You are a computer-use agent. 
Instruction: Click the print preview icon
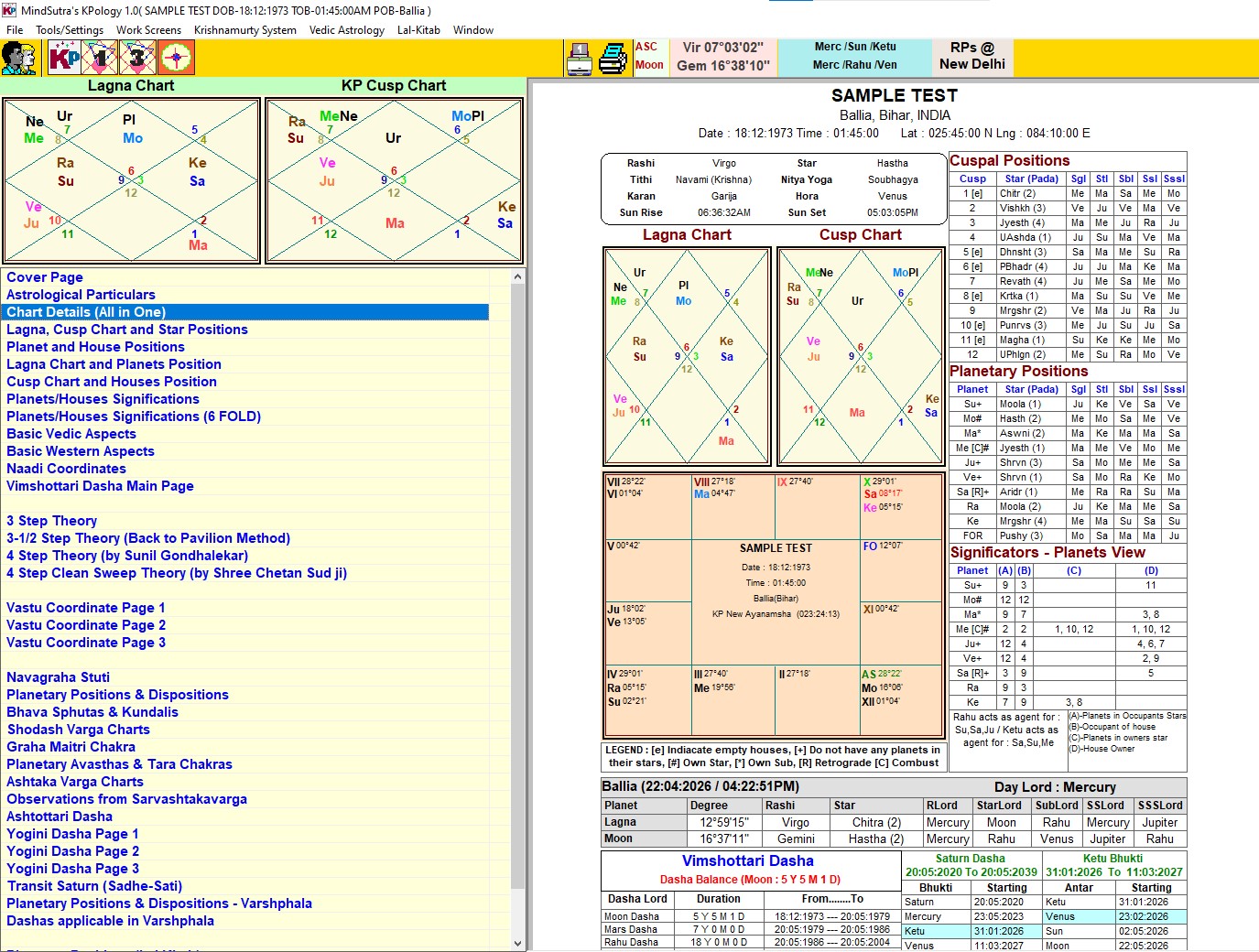[x=580, y=59]
